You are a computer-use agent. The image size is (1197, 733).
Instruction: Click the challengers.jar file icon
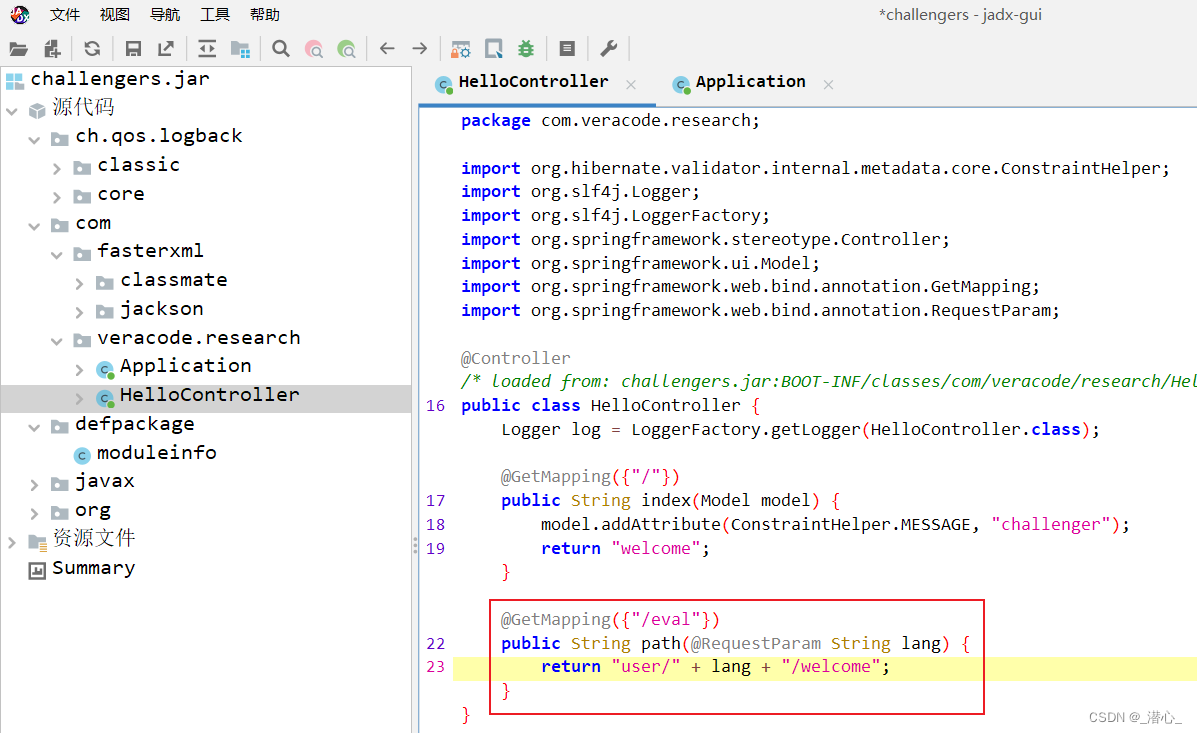point(15,81)
